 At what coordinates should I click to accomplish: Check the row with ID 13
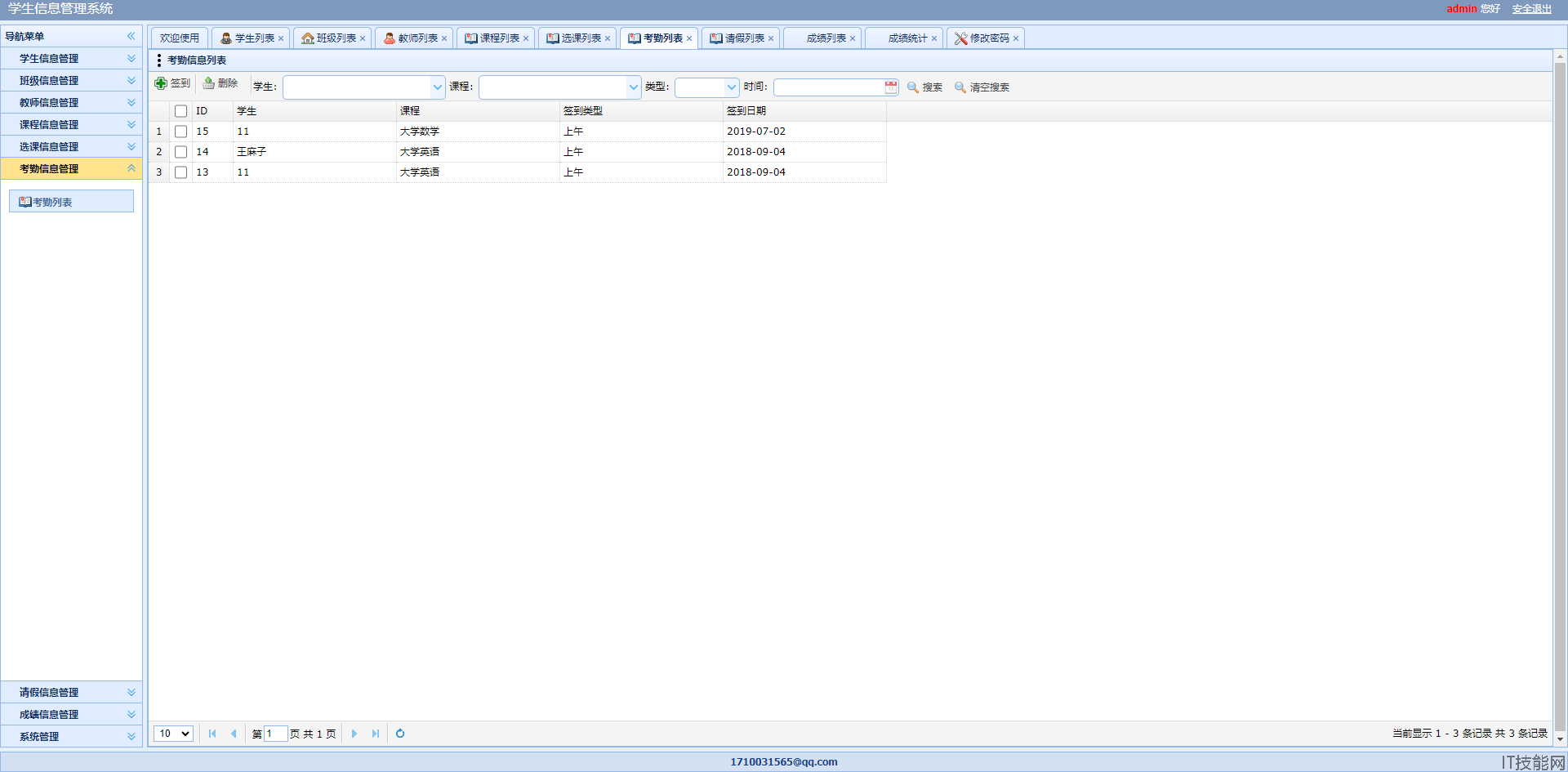coord(181,172)
